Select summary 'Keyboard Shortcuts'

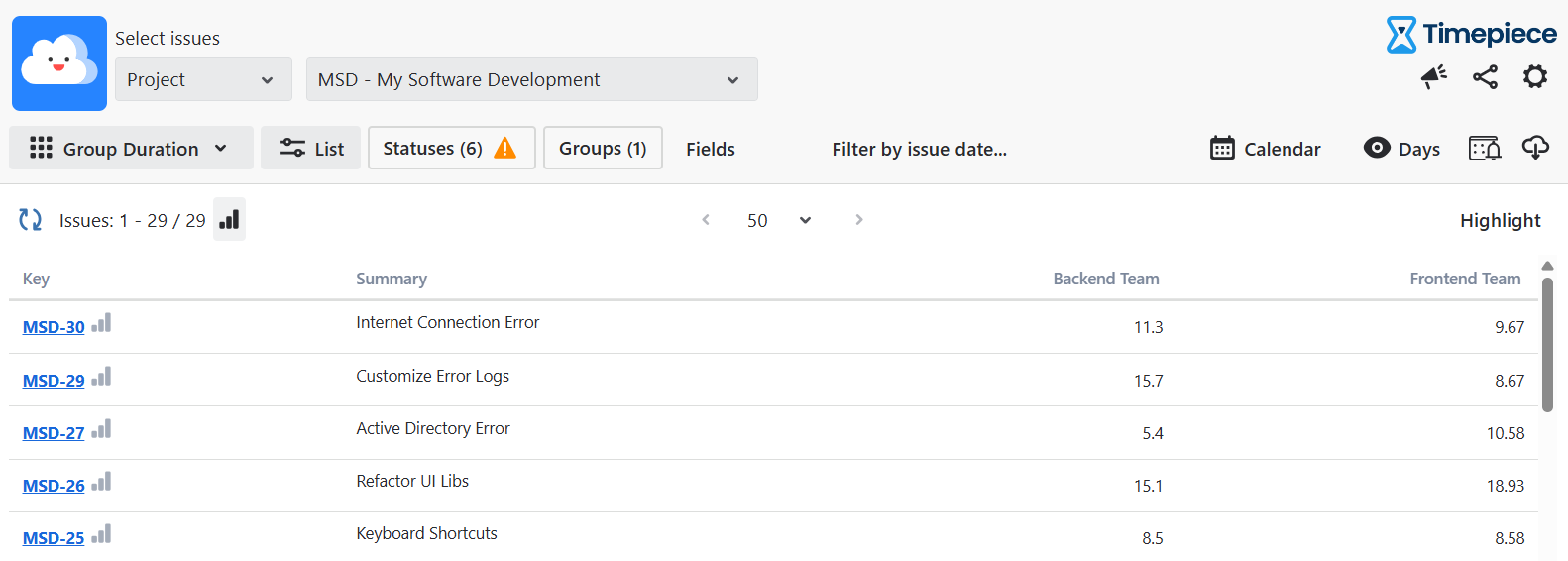(x=427, y=533)
